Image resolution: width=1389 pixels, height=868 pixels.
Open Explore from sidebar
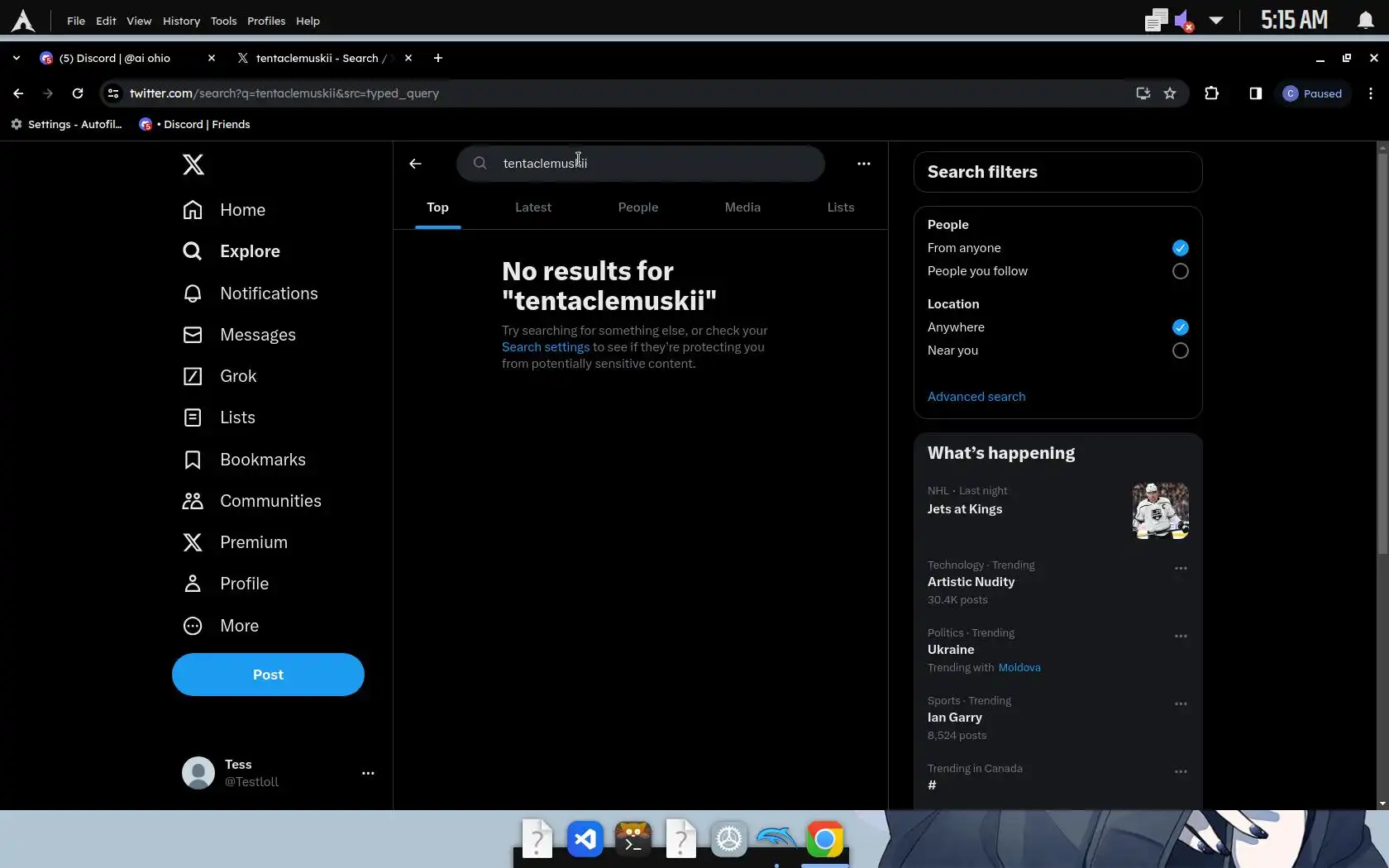click(x=231, y=251)
